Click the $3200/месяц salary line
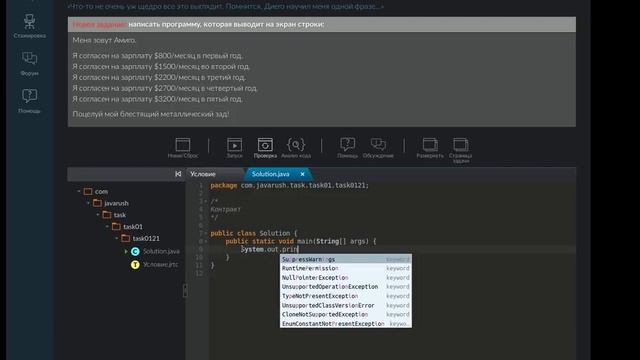This screenshot has height=360, width=640. click(x=158, y=99)
